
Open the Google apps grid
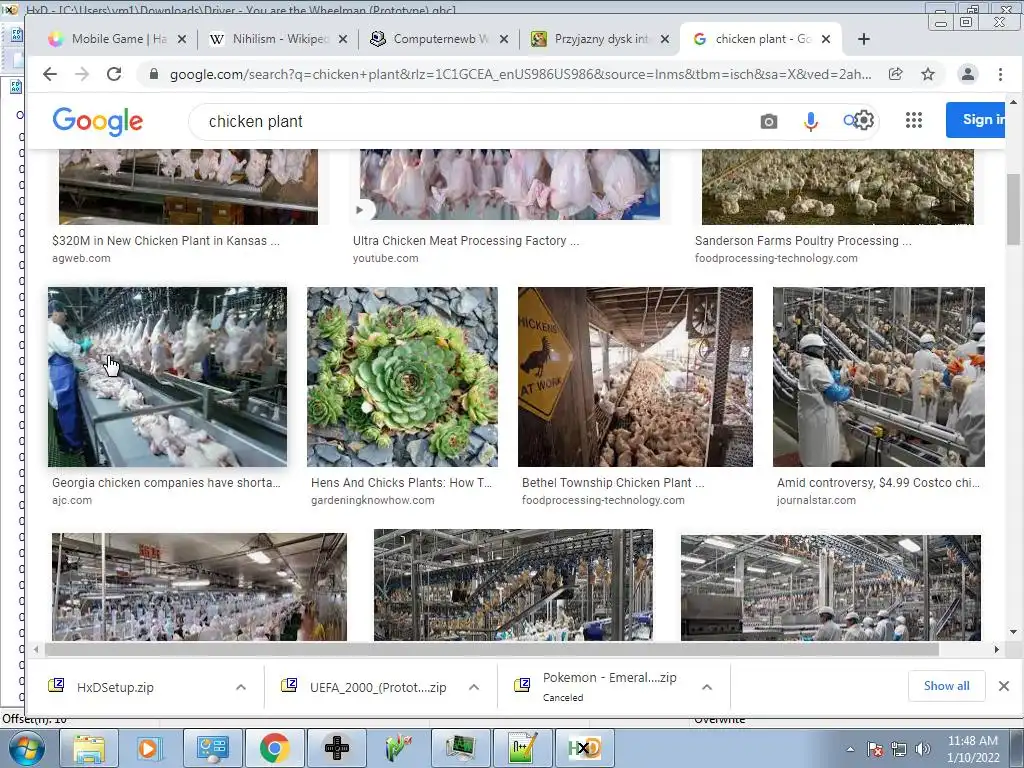(914, 120)
